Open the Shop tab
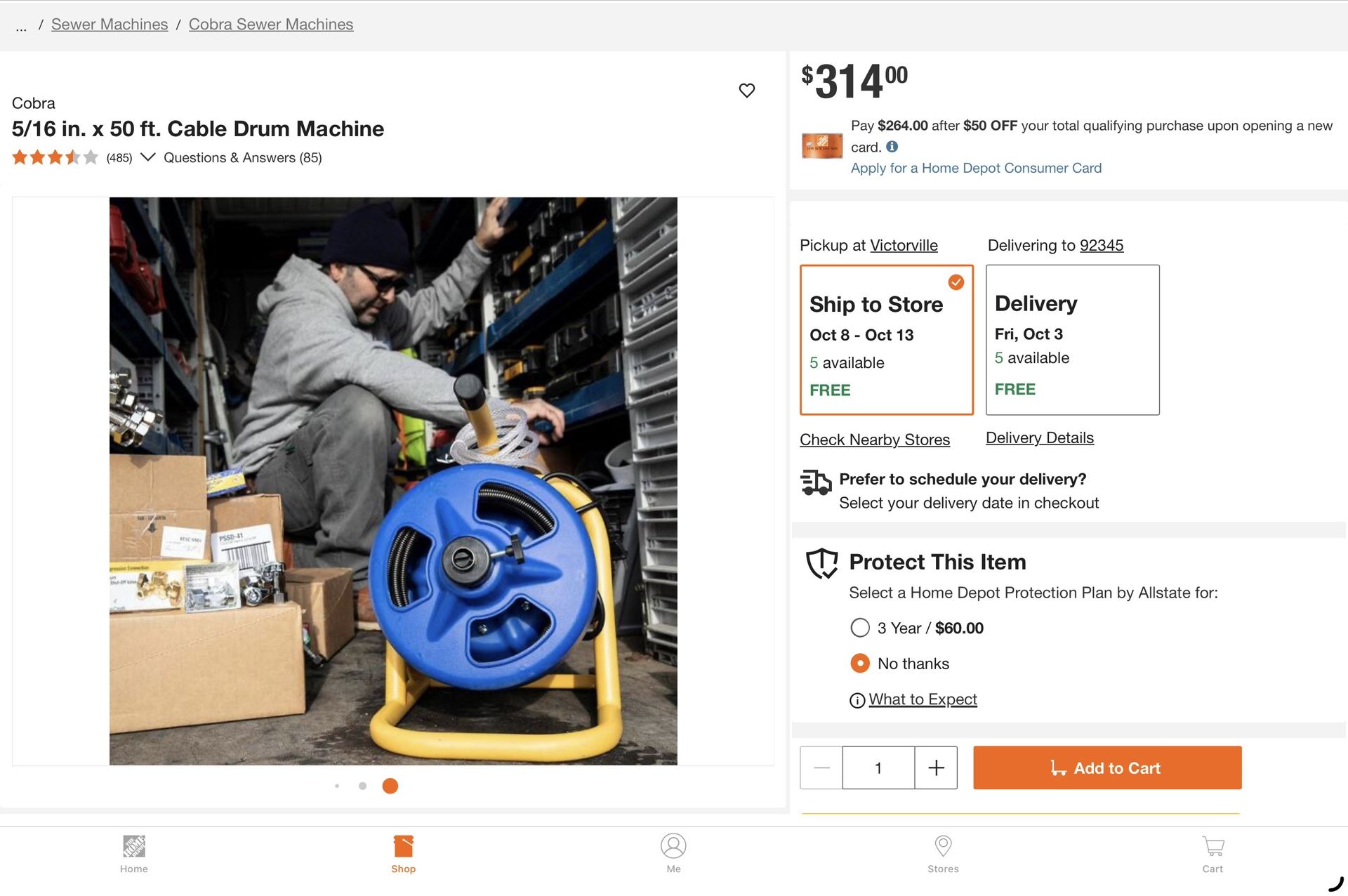This screenshot has height=896, width=1348. coord(403,853)
